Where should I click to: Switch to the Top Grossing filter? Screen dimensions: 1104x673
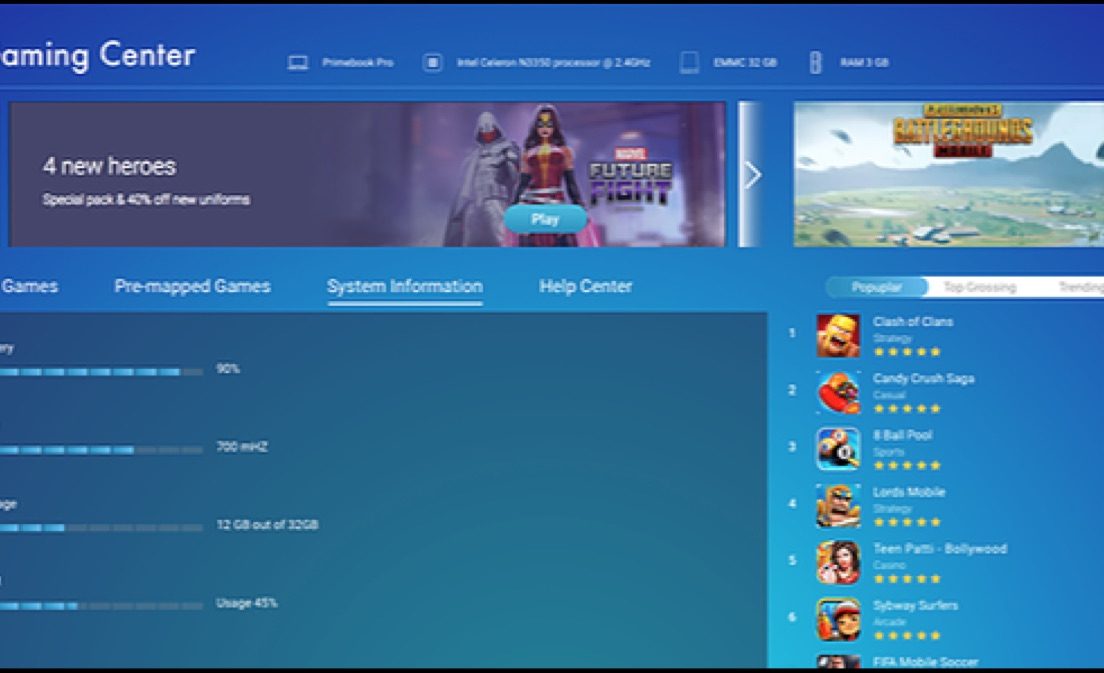coord(979,287)
